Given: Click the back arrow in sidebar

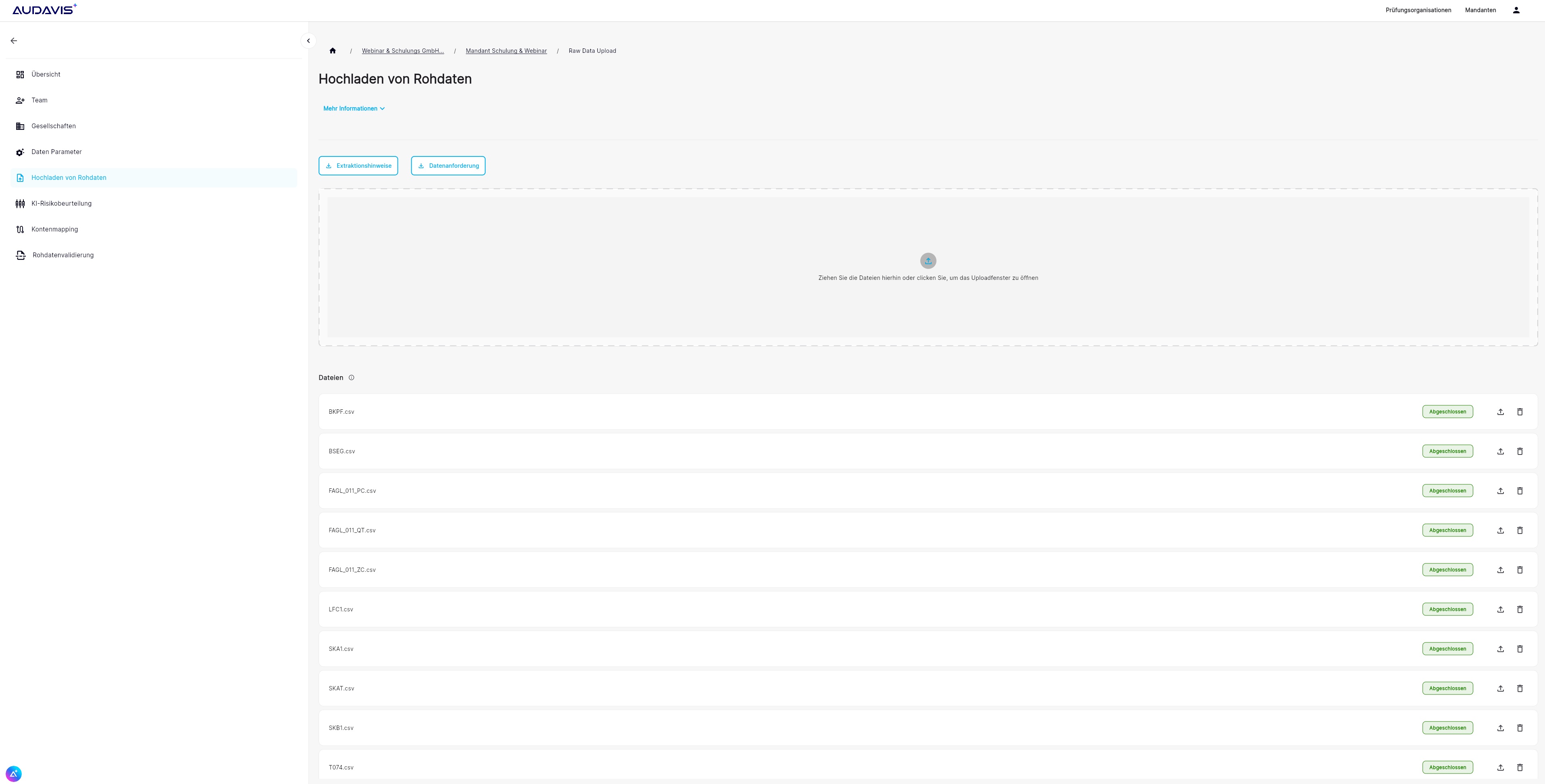Looking at the screenshot, I should [x=14, y=41].
